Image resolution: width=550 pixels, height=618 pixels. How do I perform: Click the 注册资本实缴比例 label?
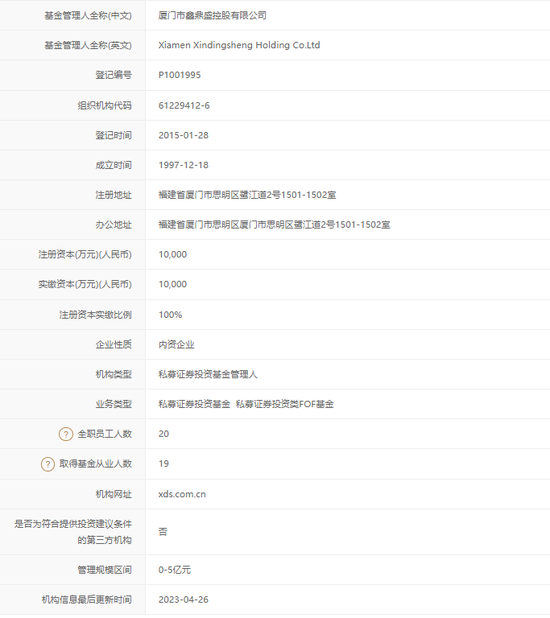click(95, 315)
